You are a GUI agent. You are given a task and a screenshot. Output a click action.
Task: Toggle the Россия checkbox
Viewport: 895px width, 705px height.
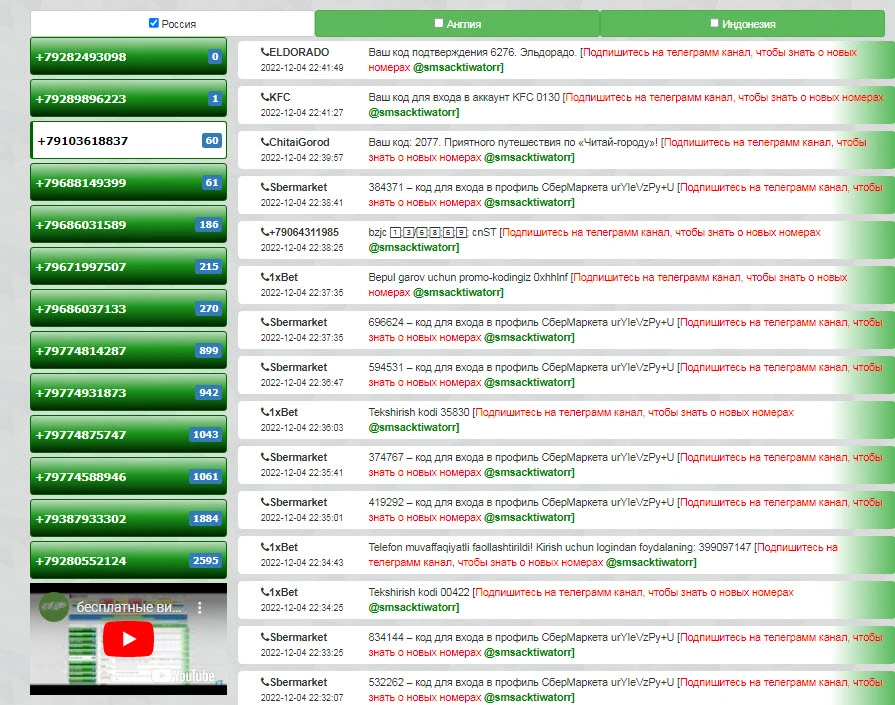tap(154, 23)
